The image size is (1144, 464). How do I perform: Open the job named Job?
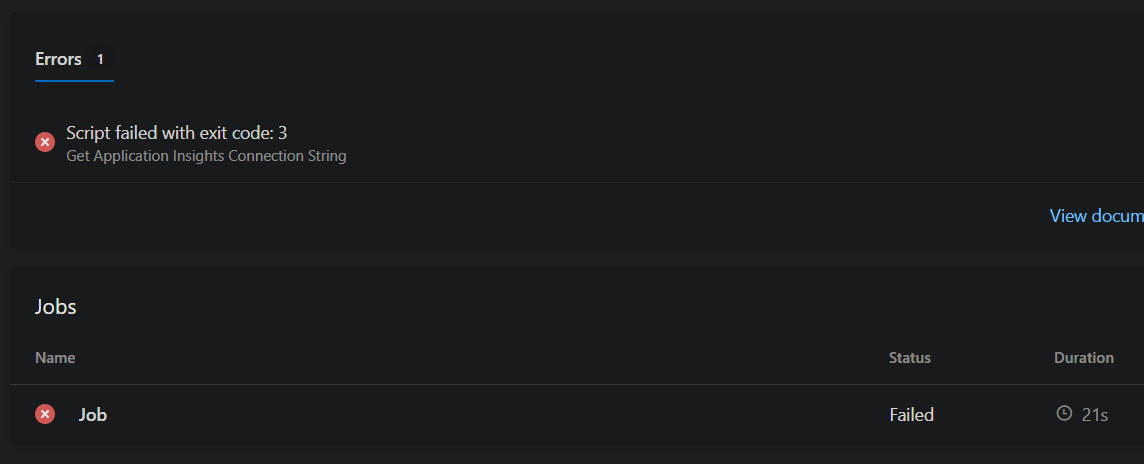(x=93, y=414)
